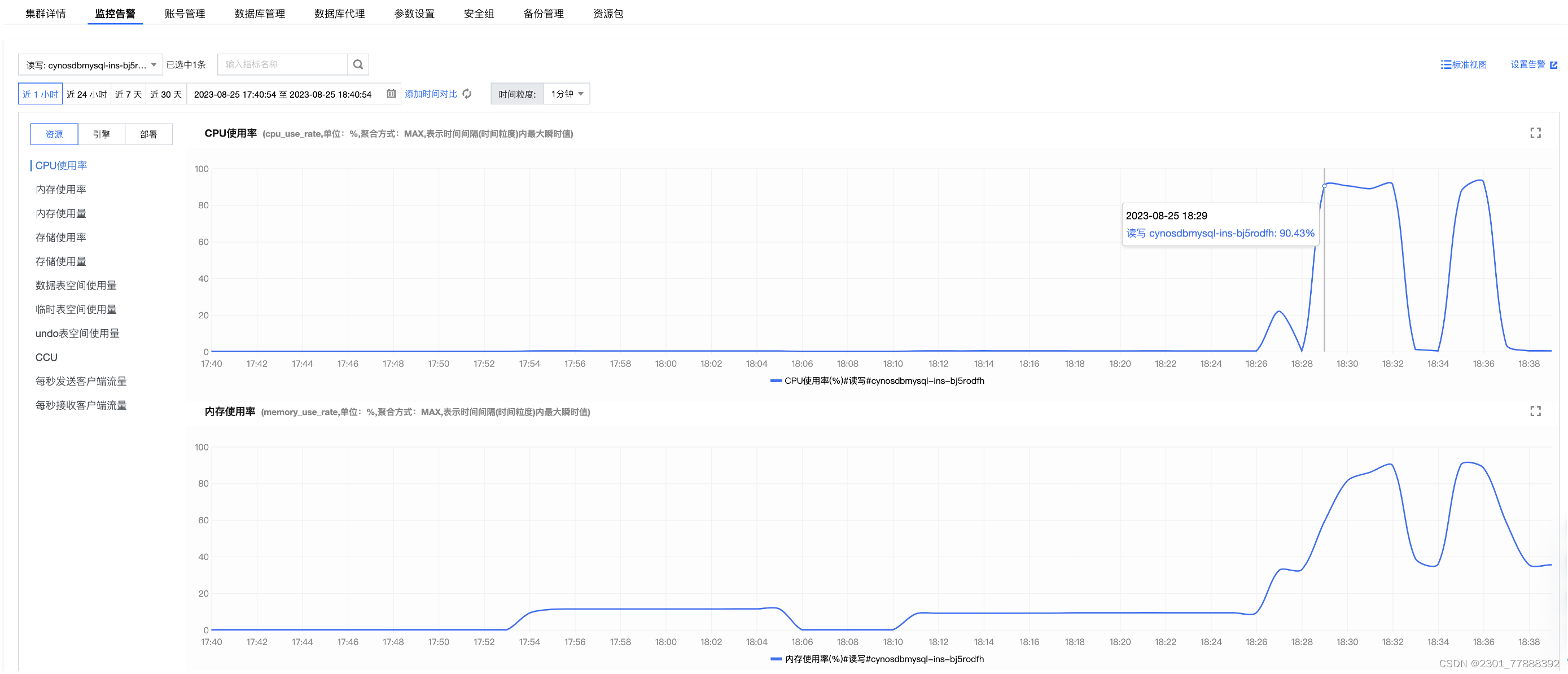Viewport: 1568px width, 674px height.
Task: Jump to undo表空间使用量 in metric list
Action: [x=77, y=333]
